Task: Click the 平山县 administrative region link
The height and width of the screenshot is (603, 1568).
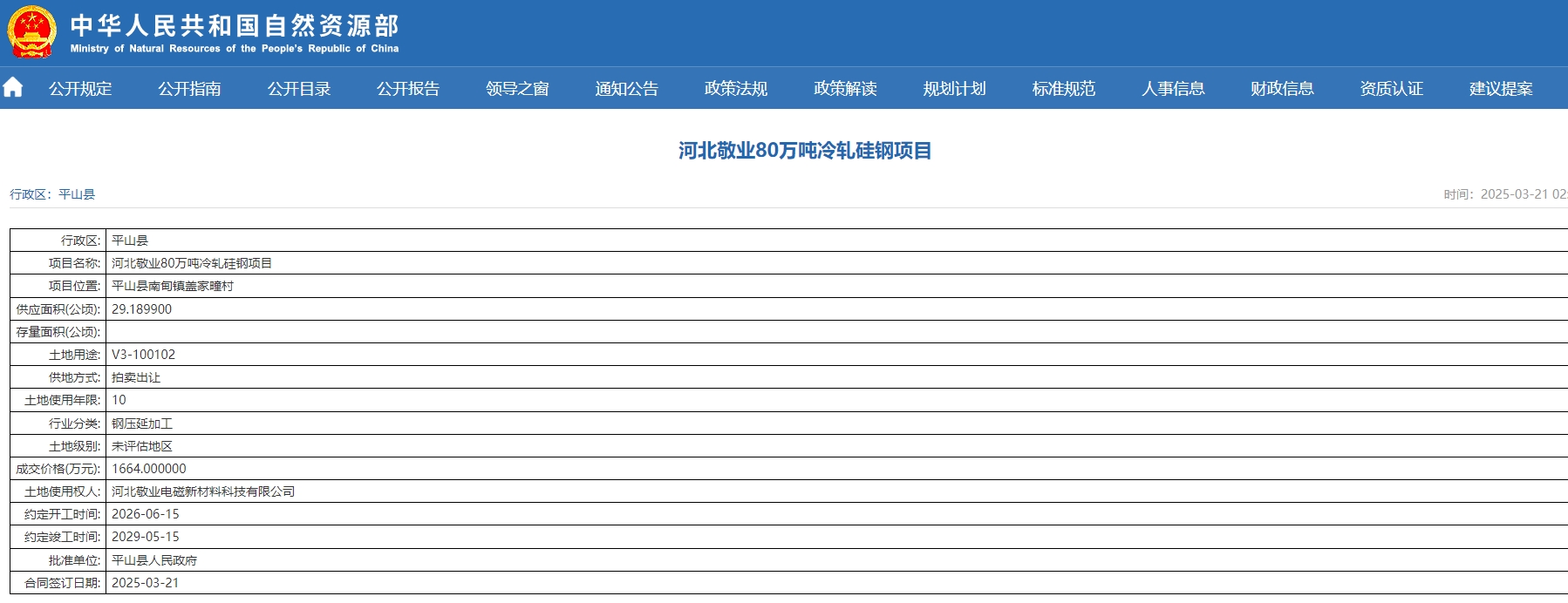Action: click(x=77, y=194)
